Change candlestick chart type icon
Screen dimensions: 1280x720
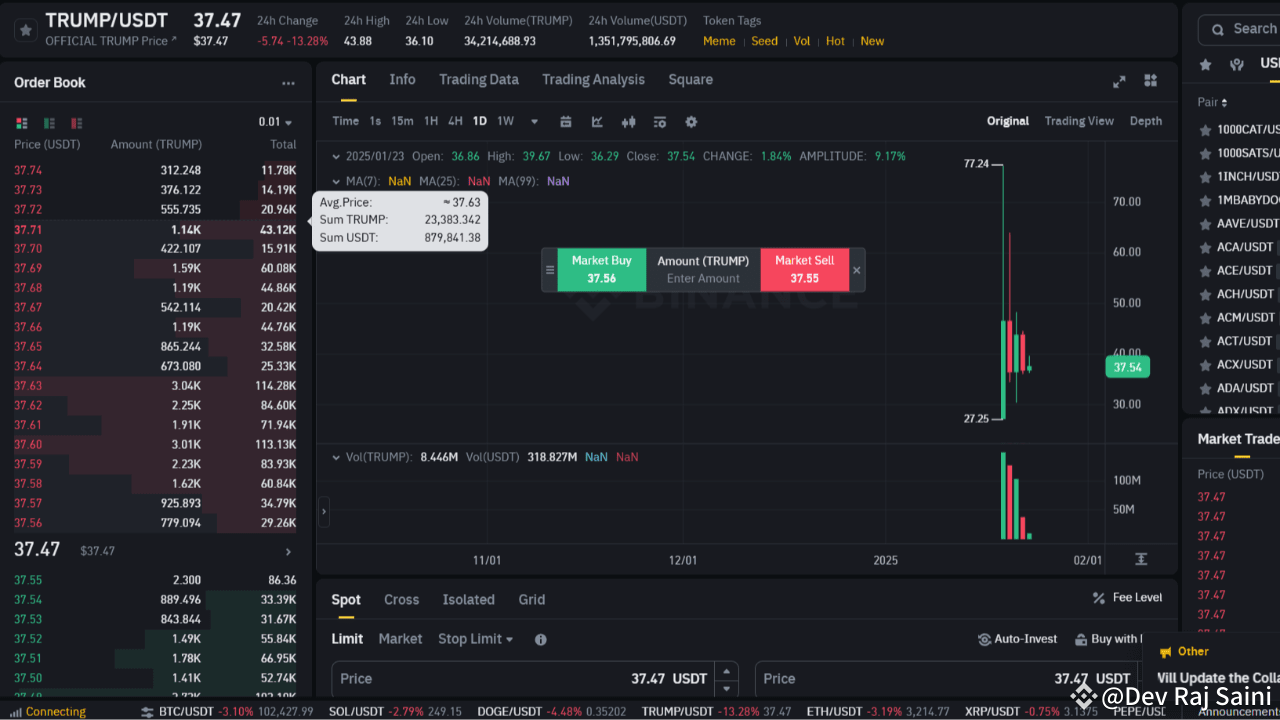coord(629,122)
